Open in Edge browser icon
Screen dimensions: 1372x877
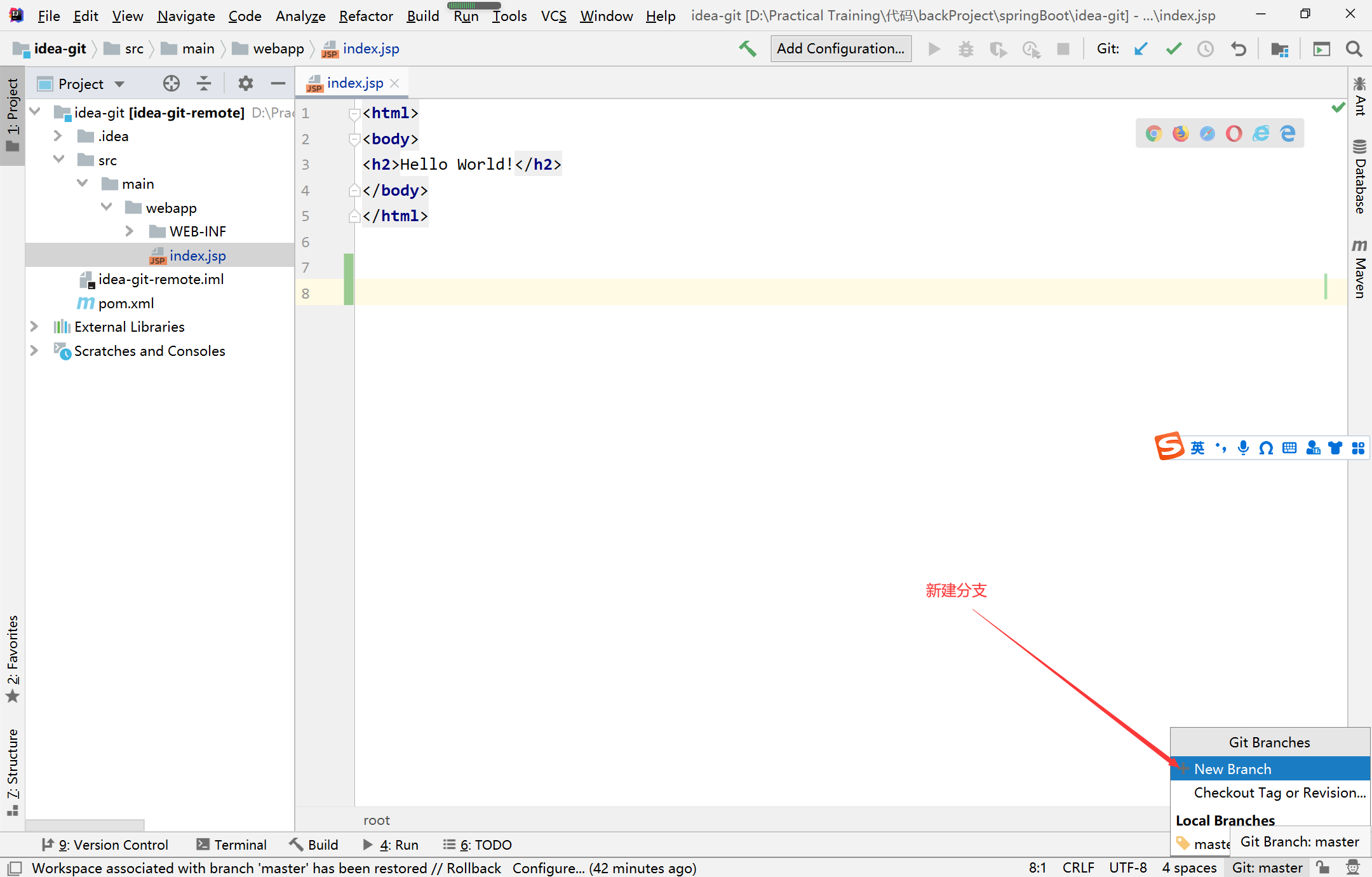coord(1288,133)
